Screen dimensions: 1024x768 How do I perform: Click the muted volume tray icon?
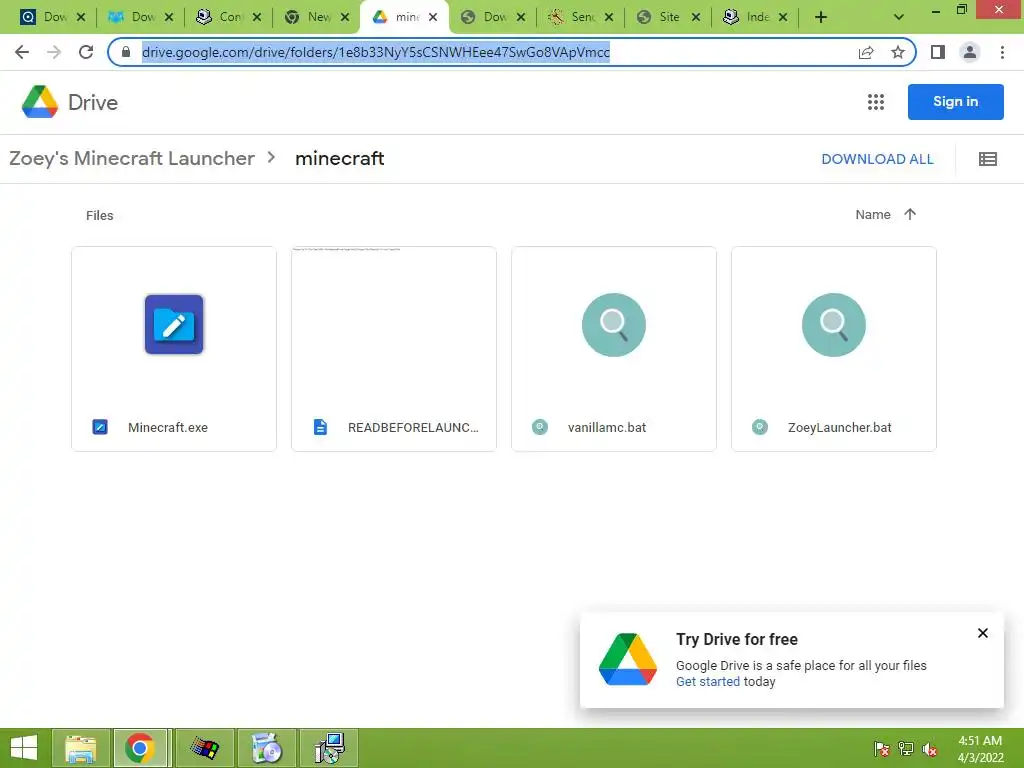[x=930, y=749]
